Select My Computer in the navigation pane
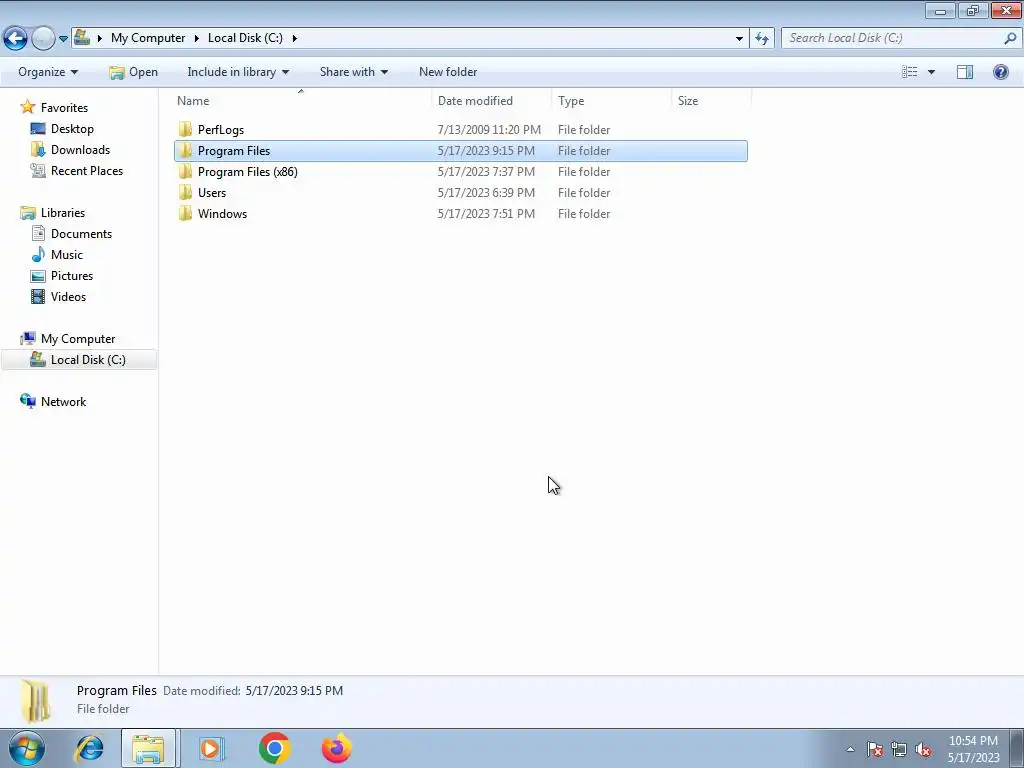1024x768 pixels. point(78,339)
